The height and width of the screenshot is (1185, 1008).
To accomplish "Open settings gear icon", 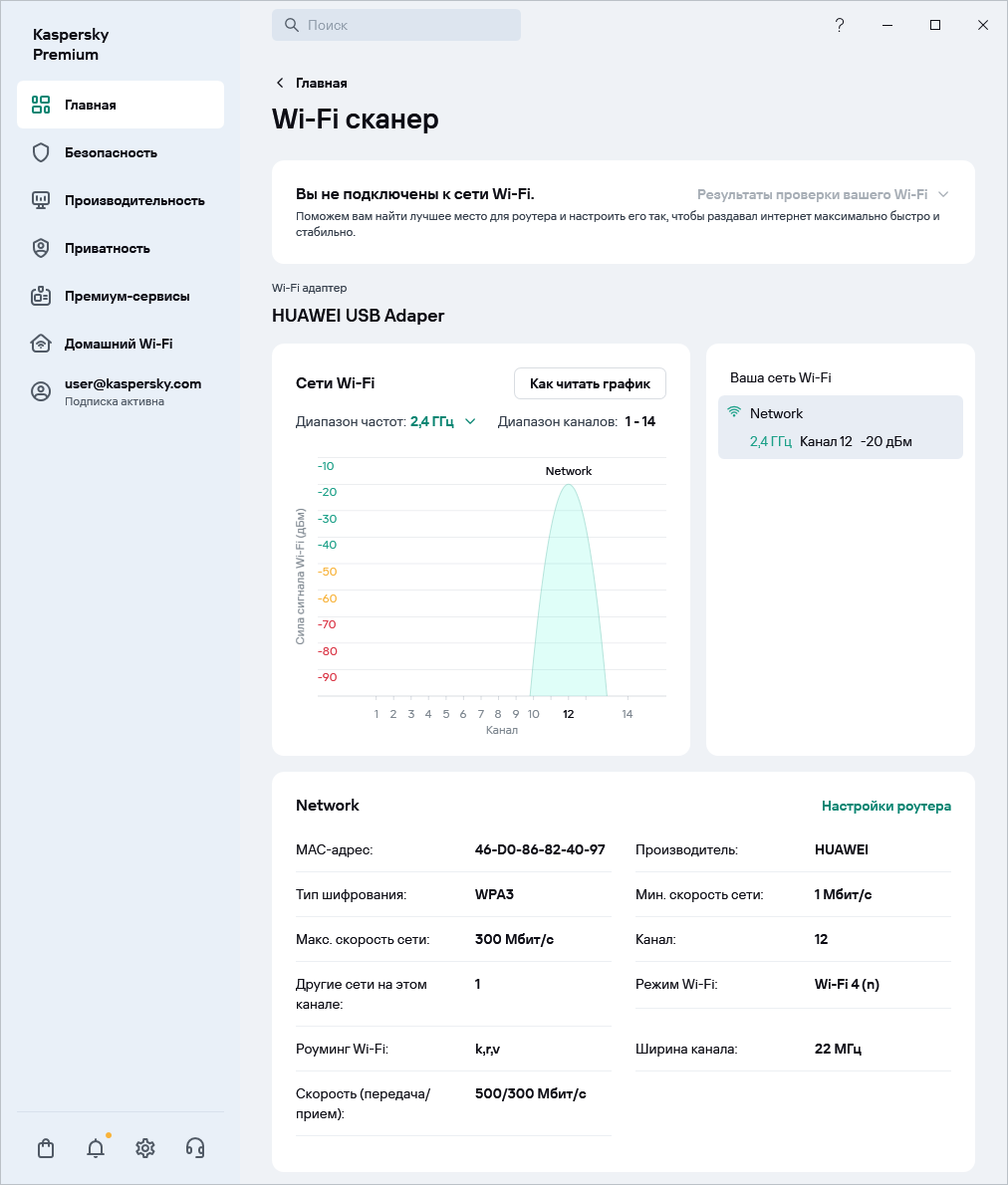I will (x=145, y=1148).
